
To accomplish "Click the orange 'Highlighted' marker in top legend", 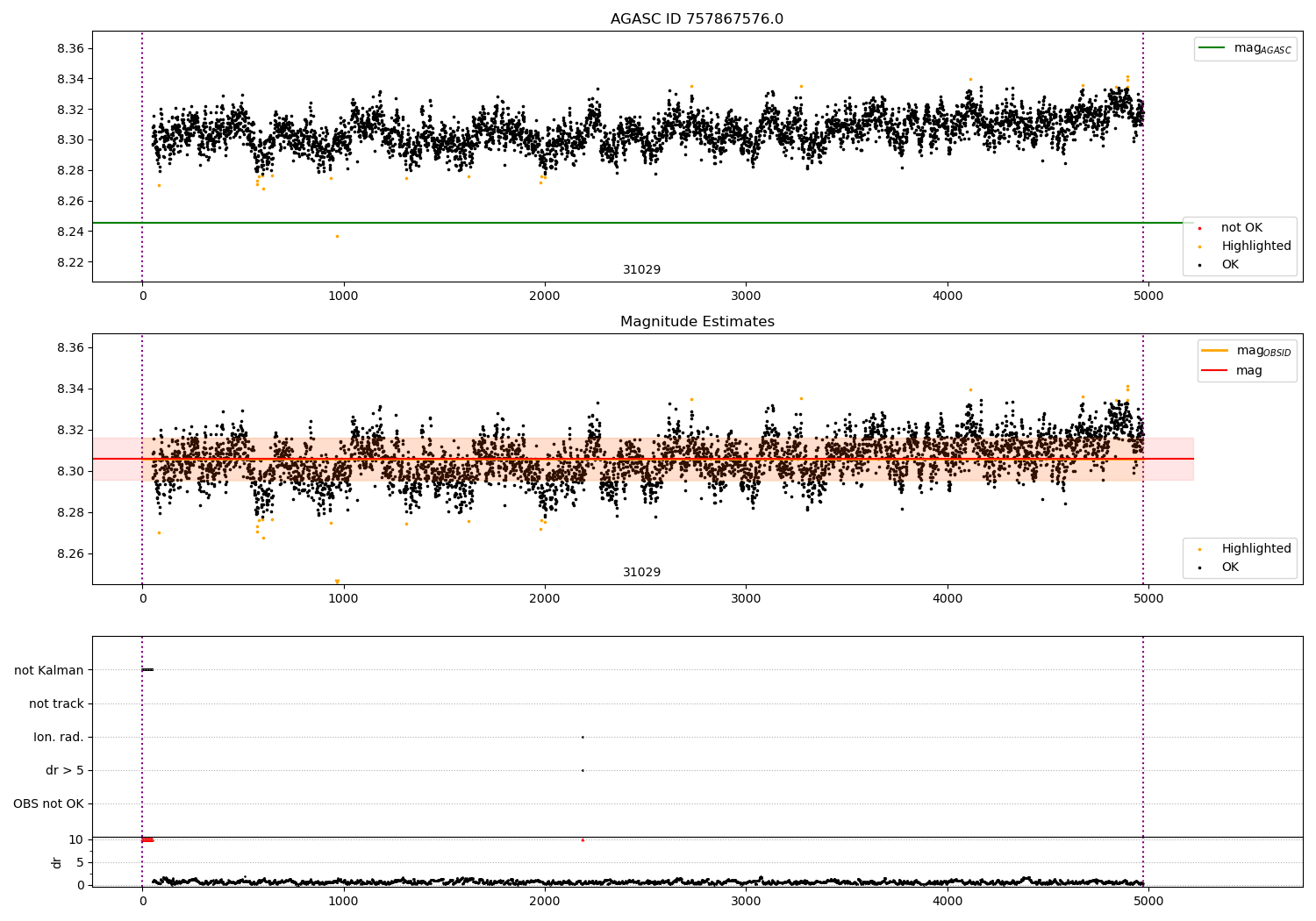I will pos(1199,246).
